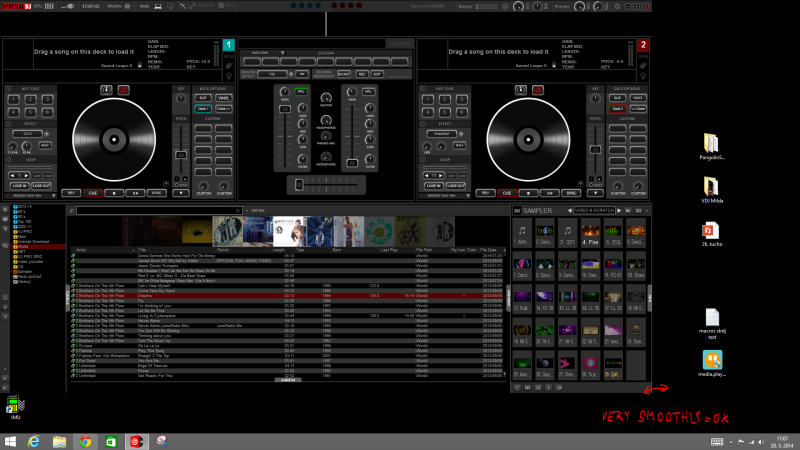This screenshot has height=450, width=800.
Task: Toggle VINYL mode on deck 1
Action: (x=223, y=98)
